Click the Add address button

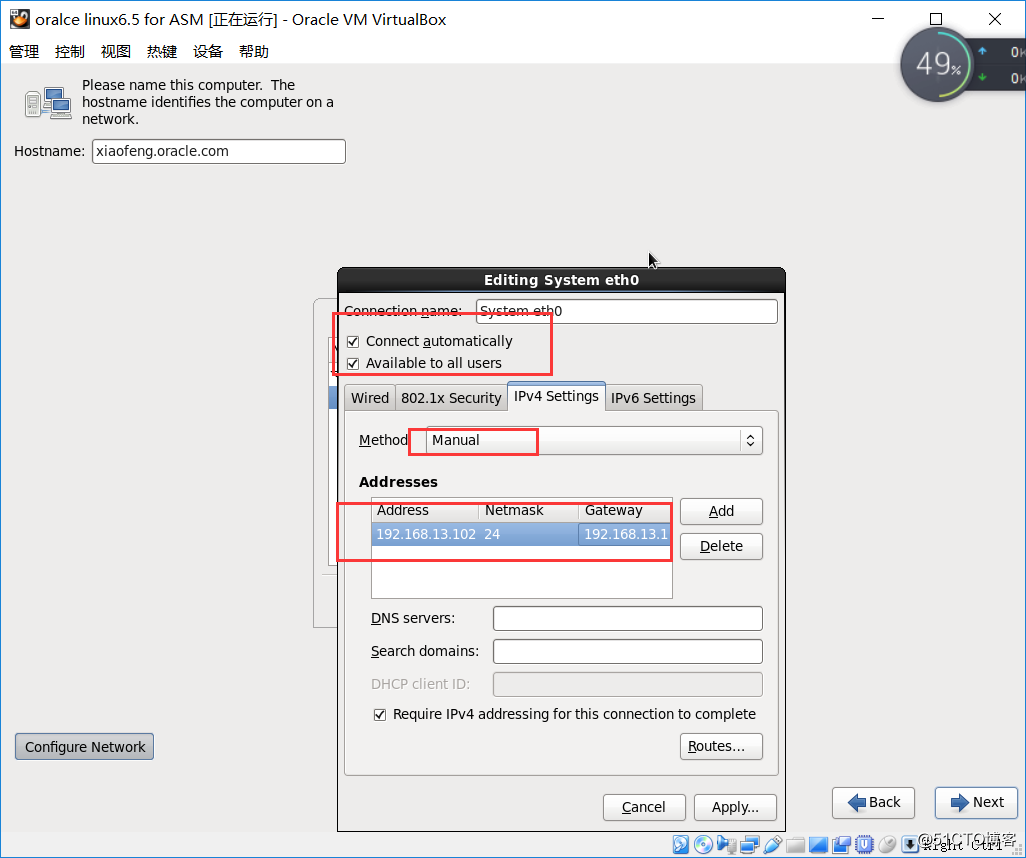(721, 511)
